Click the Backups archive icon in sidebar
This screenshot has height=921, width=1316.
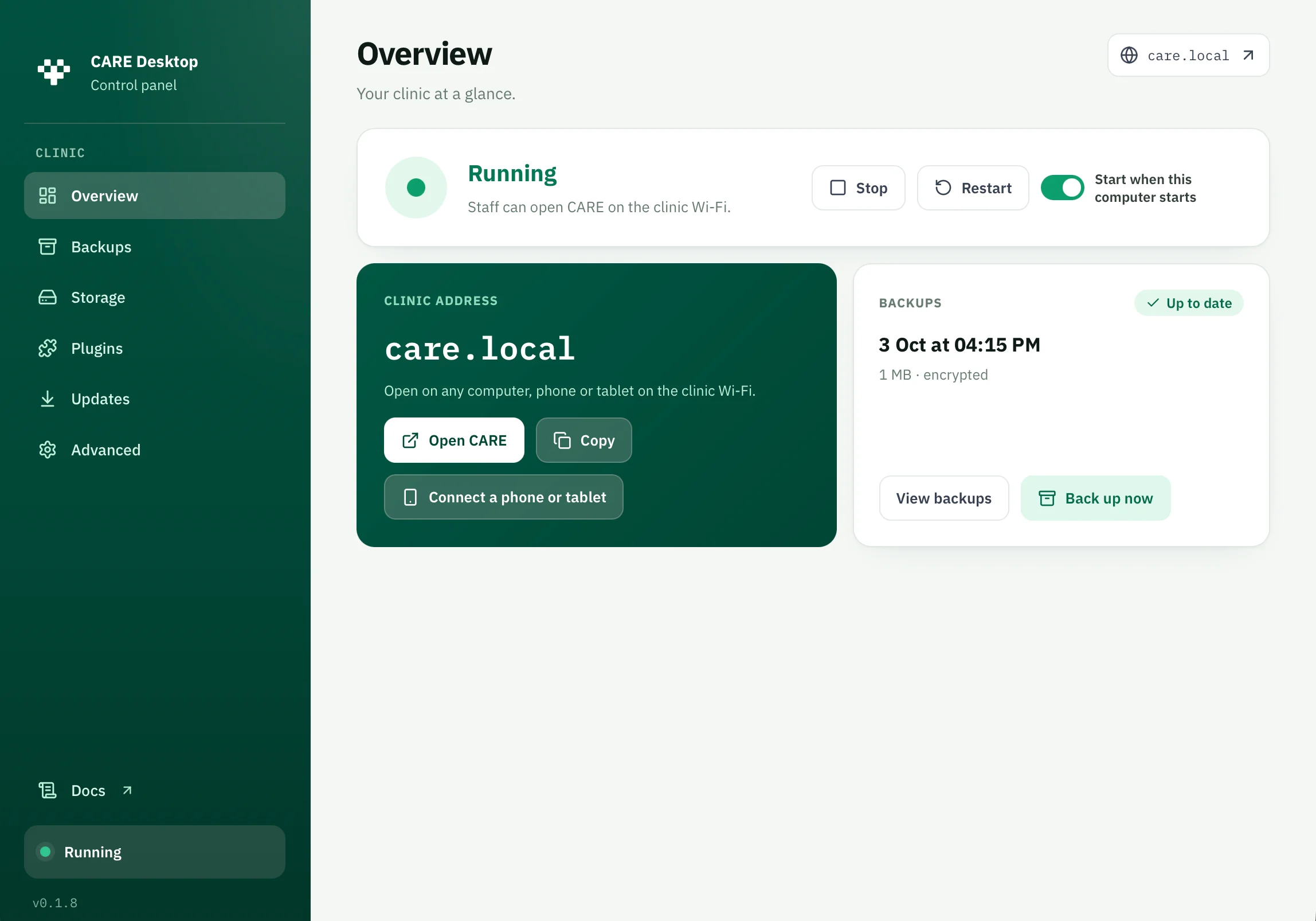(48, 247)
